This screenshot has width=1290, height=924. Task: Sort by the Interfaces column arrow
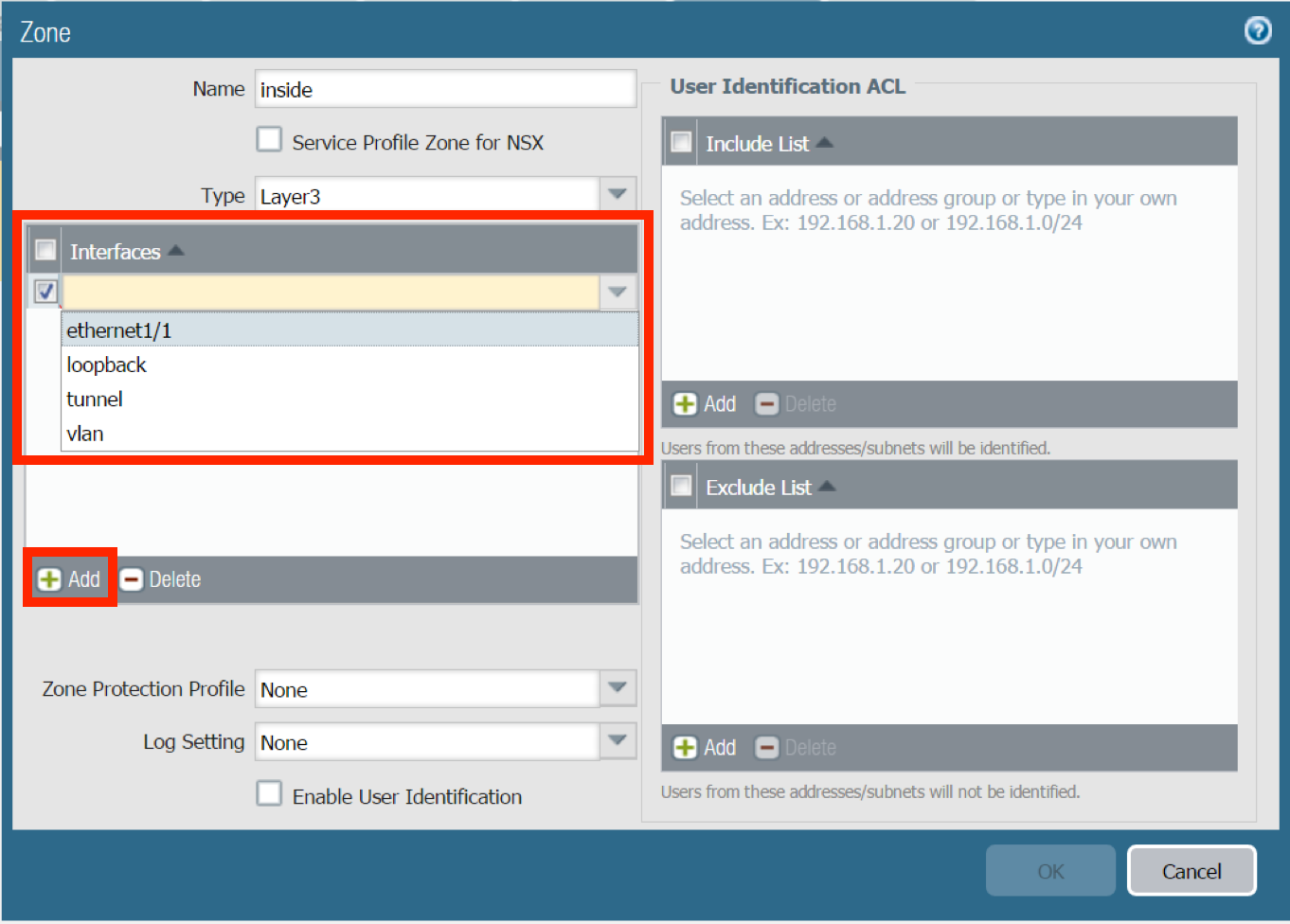[x=176, y=251]
